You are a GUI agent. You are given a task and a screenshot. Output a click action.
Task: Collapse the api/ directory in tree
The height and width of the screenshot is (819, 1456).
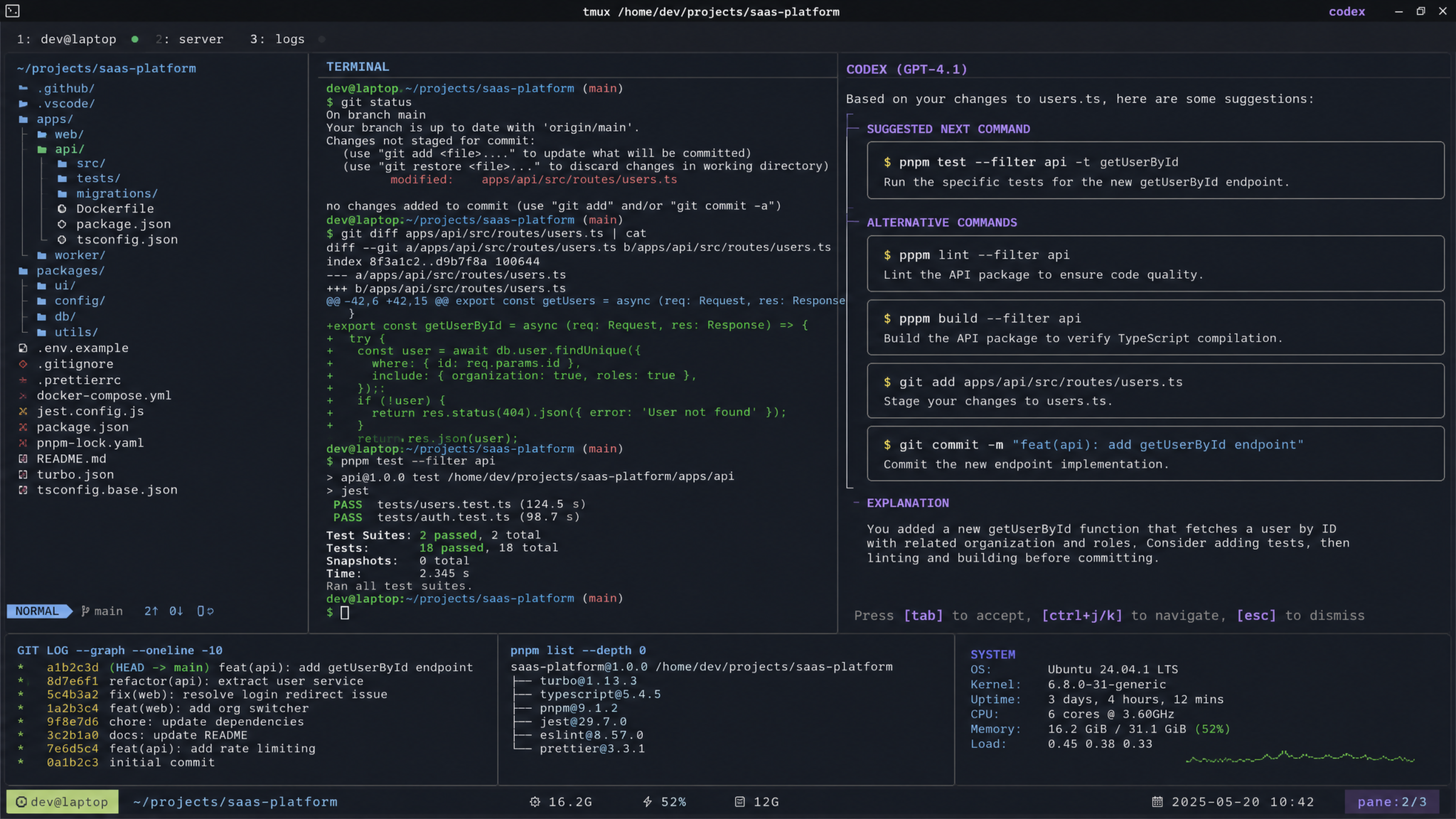[x=42, y=149]
